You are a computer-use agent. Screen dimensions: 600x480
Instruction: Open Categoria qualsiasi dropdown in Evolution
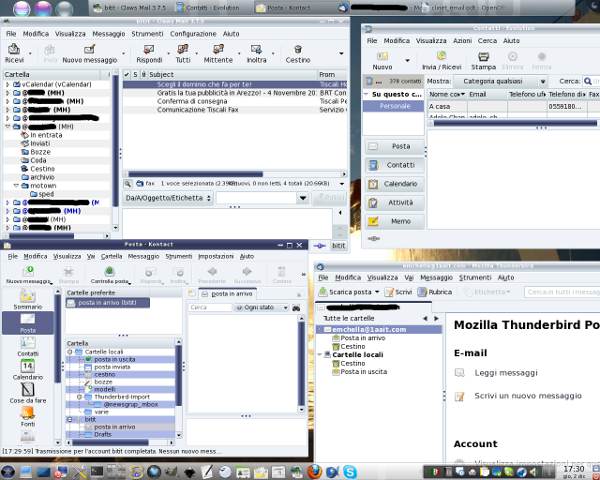click(500, 81)
